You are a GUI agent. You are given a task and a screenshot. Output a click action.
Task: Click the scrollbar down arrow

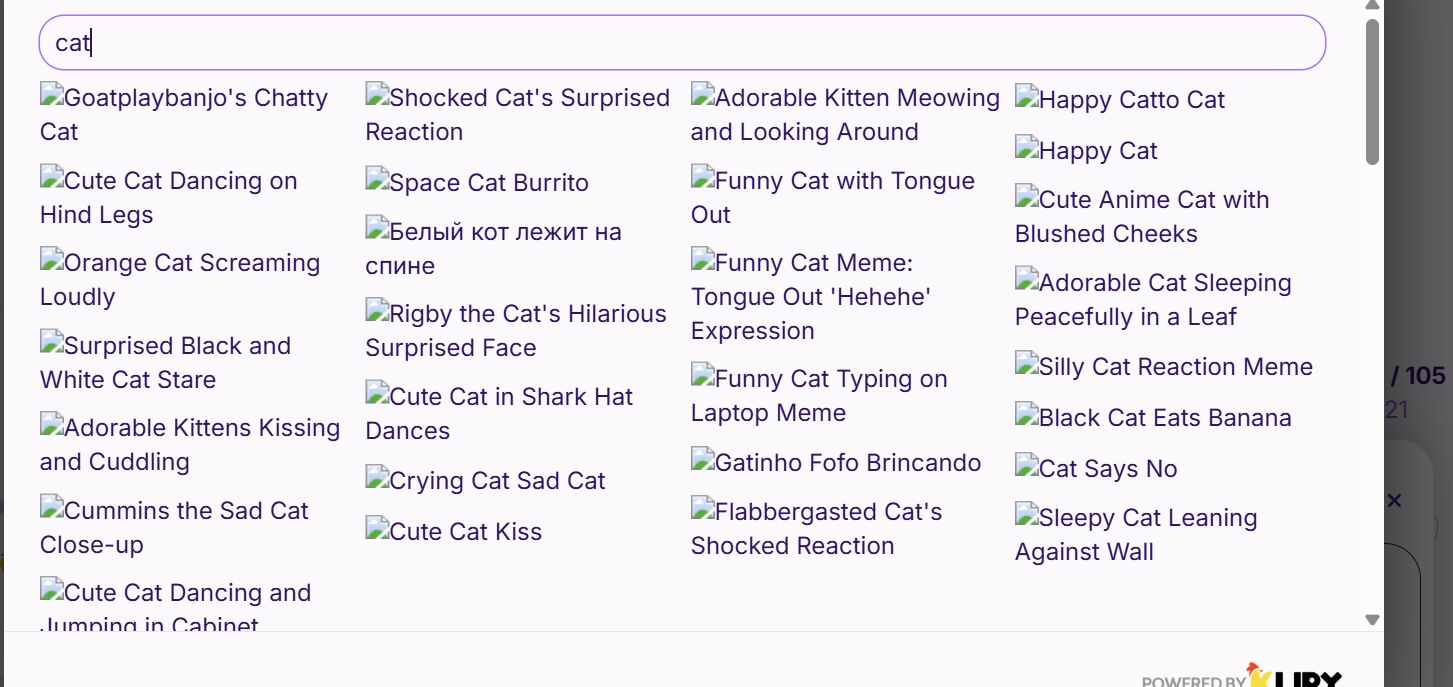tap(1372, 620)
